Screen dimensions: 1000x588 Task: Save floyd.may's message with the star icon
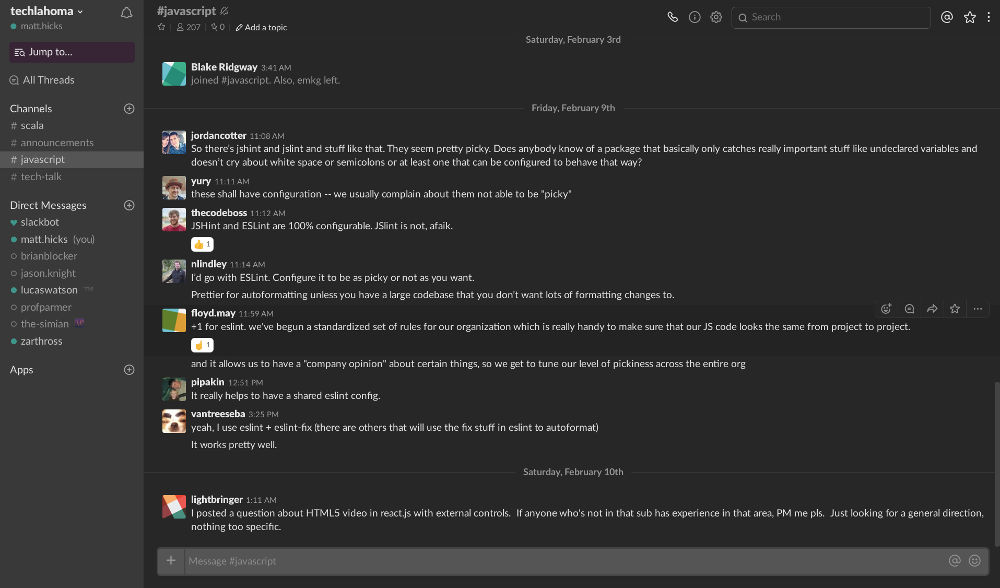954,309
